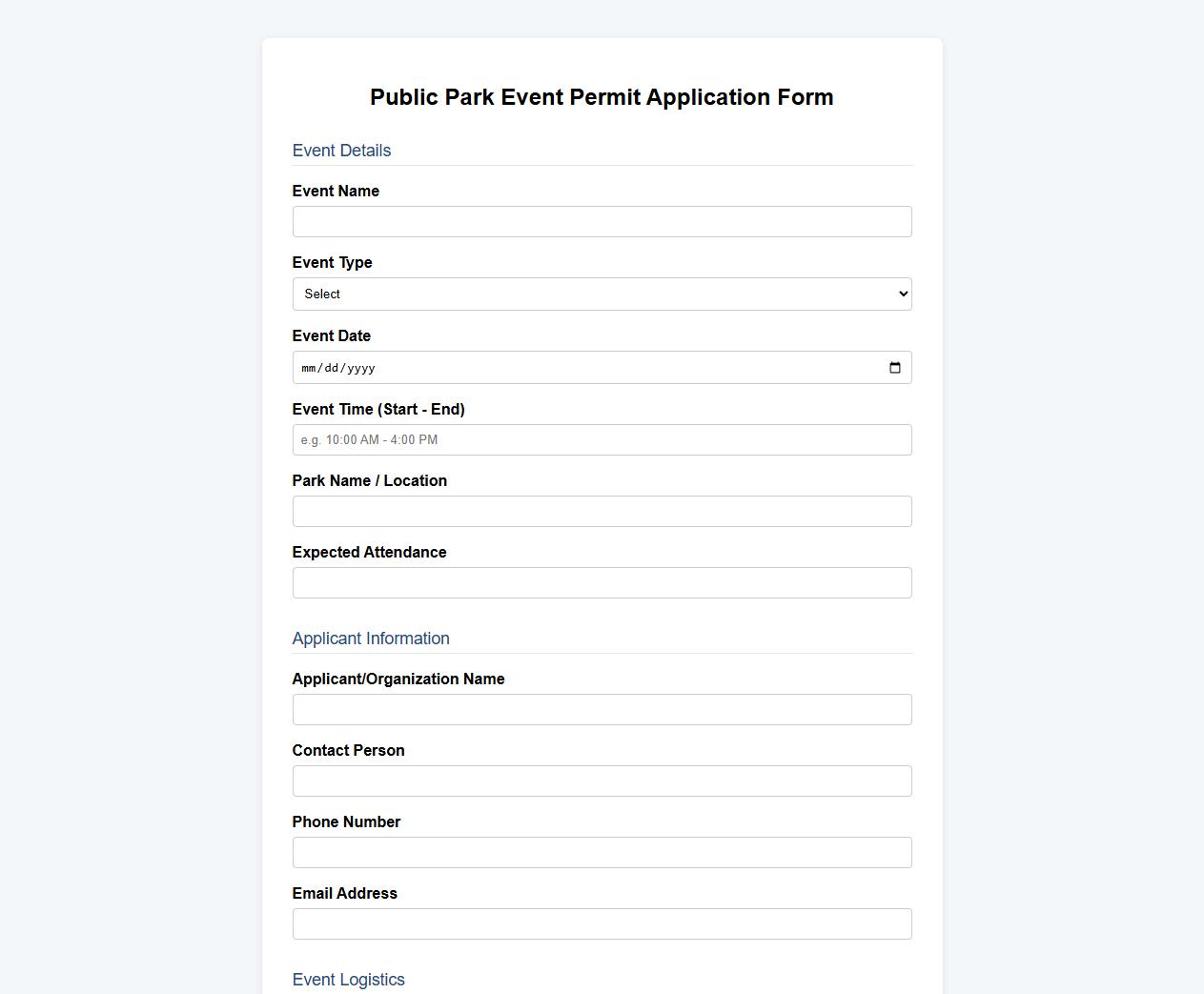Viewport: 1204px width, 994px height.
Task: Click the Applicant Information heading
Action: (371, 639)
